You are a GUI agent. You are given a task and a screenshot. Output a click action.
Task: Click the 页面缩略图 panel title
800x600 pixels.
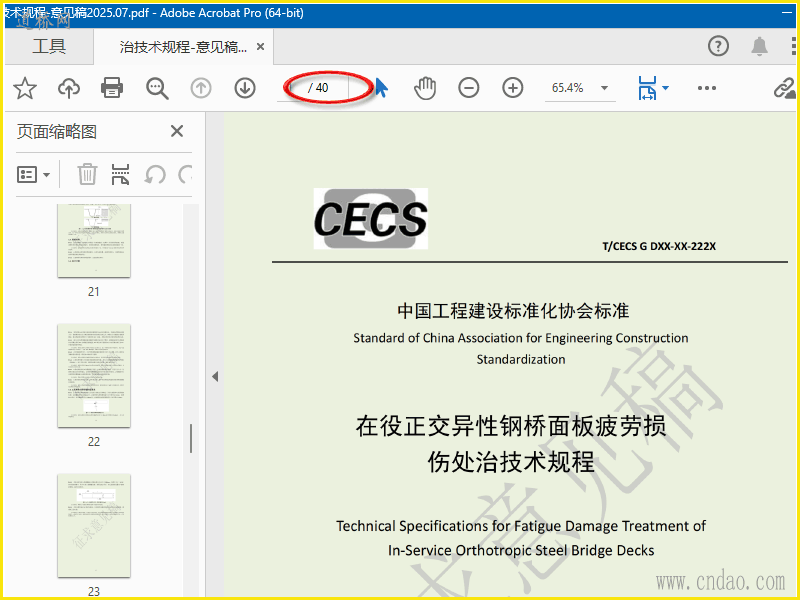pos(57,132)
